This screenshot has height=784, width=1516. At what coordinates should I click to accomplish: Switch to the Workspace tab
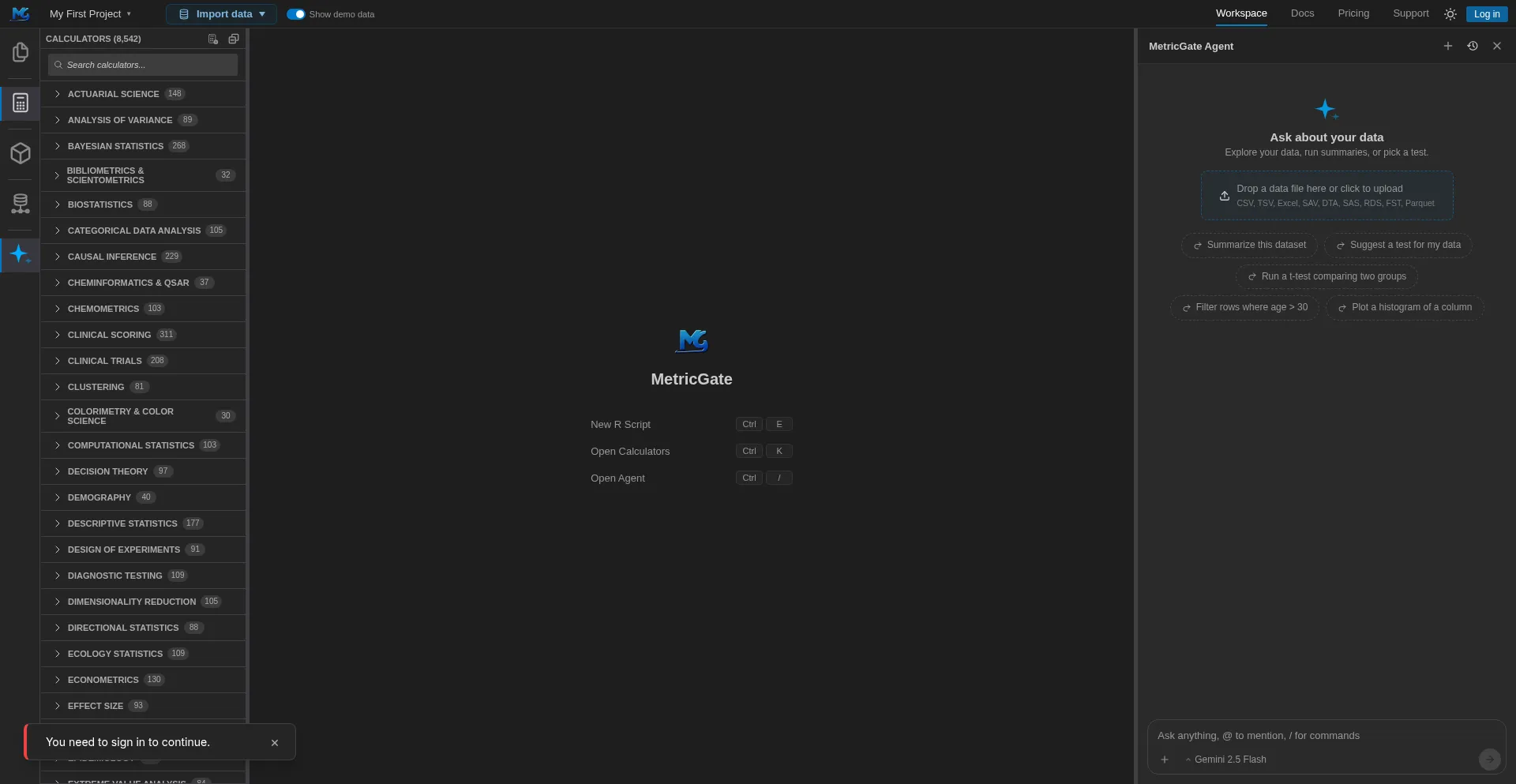(1241, 13)
